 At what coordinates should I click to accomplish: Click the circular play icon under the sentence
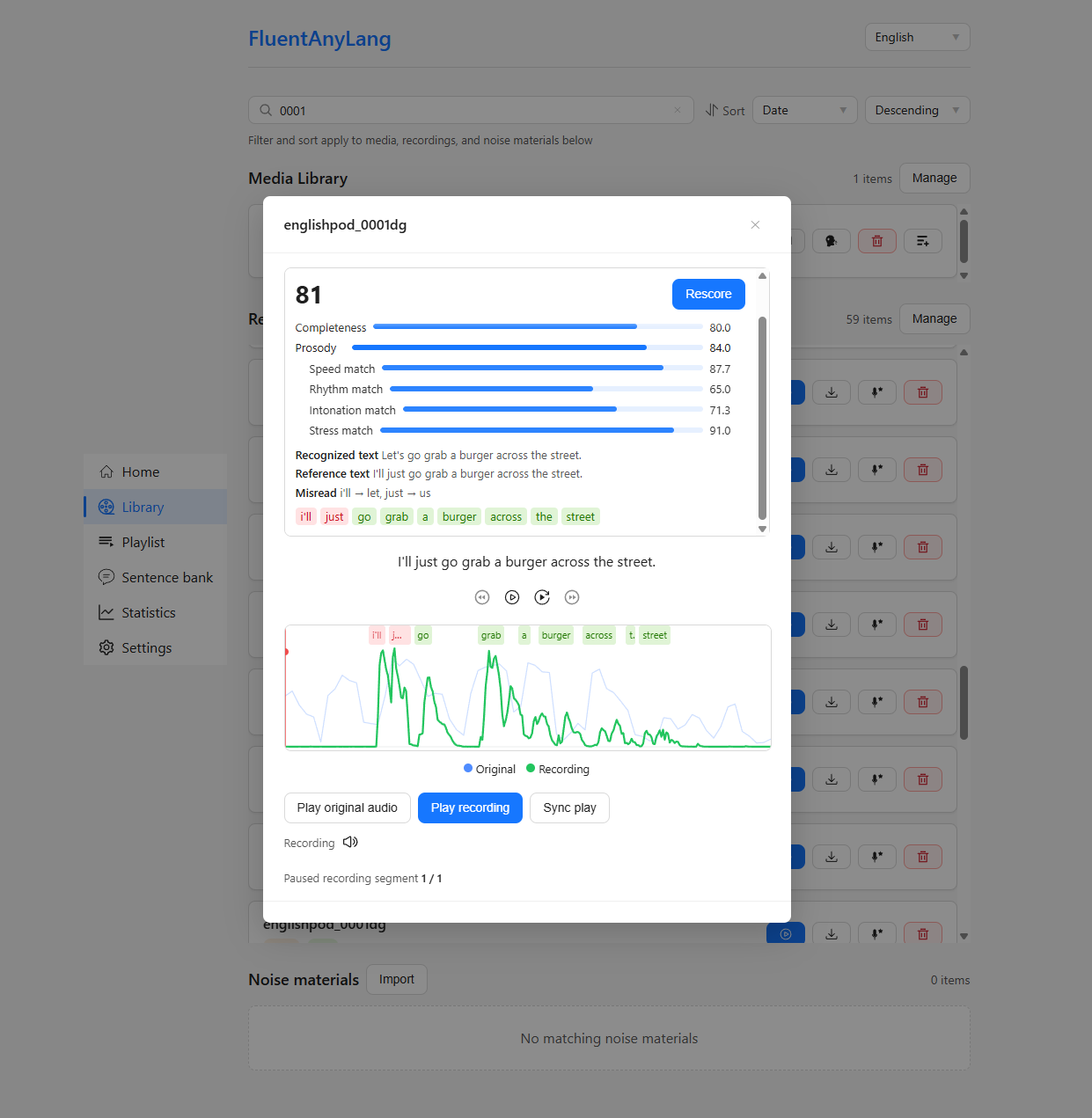[x=512, y=597]
